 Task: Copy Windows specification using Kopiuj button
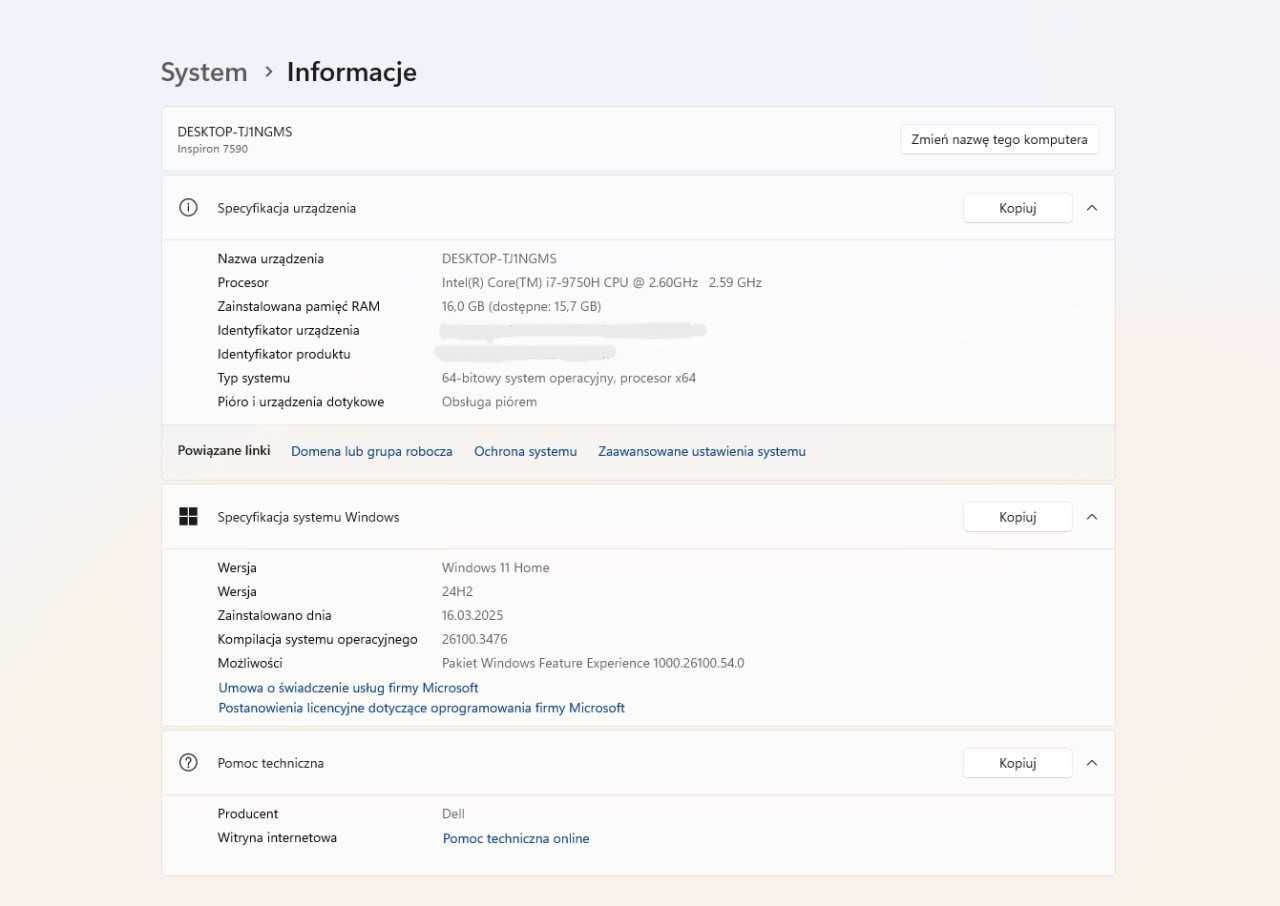pos(1018,517)
